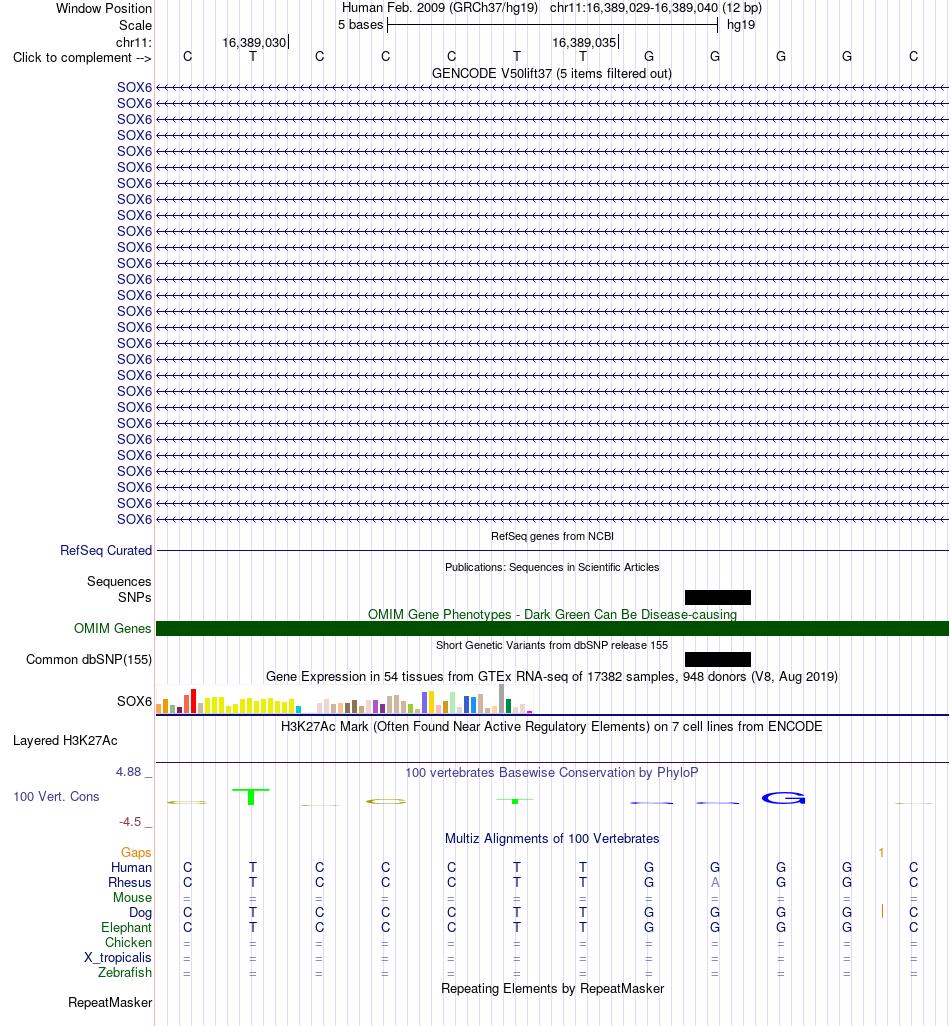Click the SOX6 label beside GTEx bar chart
This screenshot has height=1026, width=950.
[x=134, y=701]
